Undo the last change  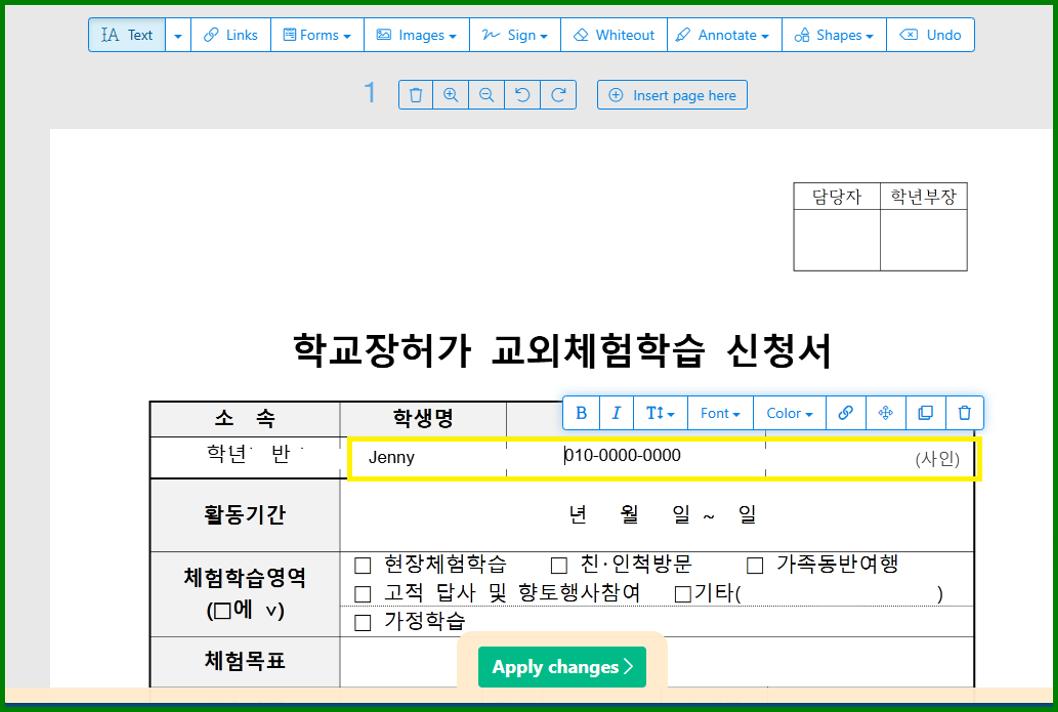931,34
